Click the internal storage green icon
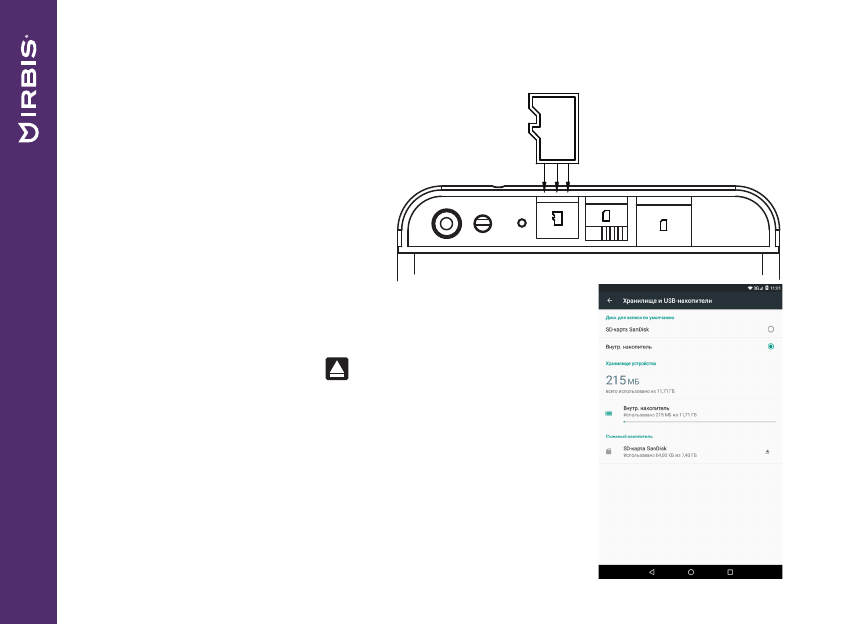The width and height of the screenshot is (850, 624). point(608,412)
